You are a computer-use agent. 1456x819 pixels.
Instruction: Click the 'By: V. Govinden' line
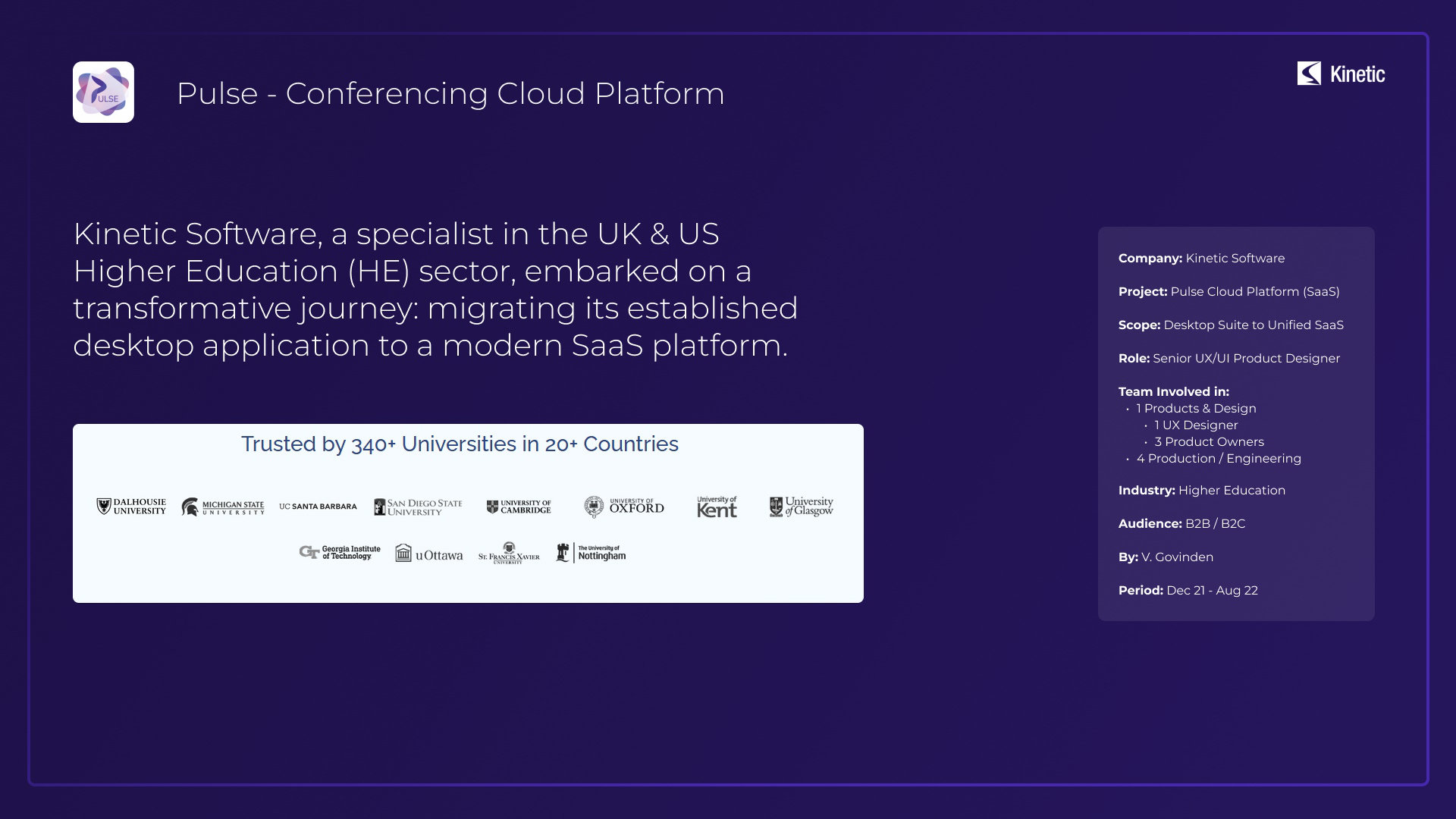tap(1166, 557)
